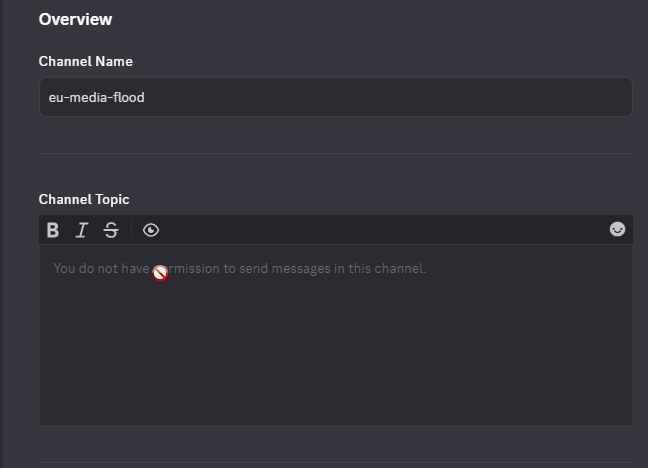The image size is (648, 468).
Task: Click the red prohibited cursor symbol
Action: pyautogui.click(x=160, y=273)
